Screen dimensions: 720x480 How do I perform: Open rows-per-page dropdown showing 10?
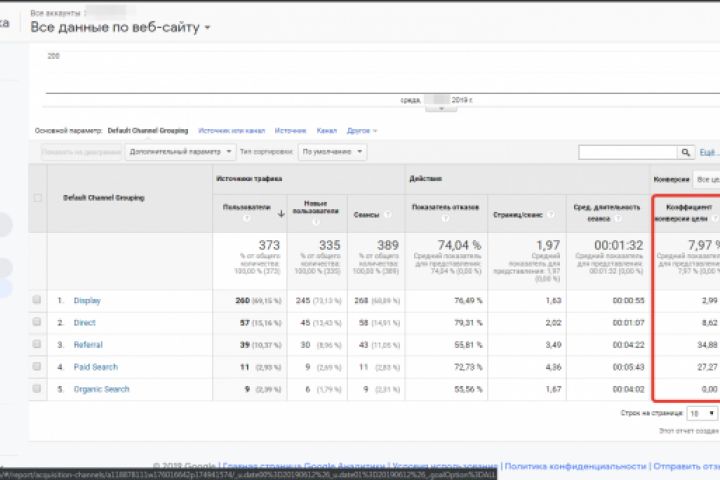click(x=702, y=413)
